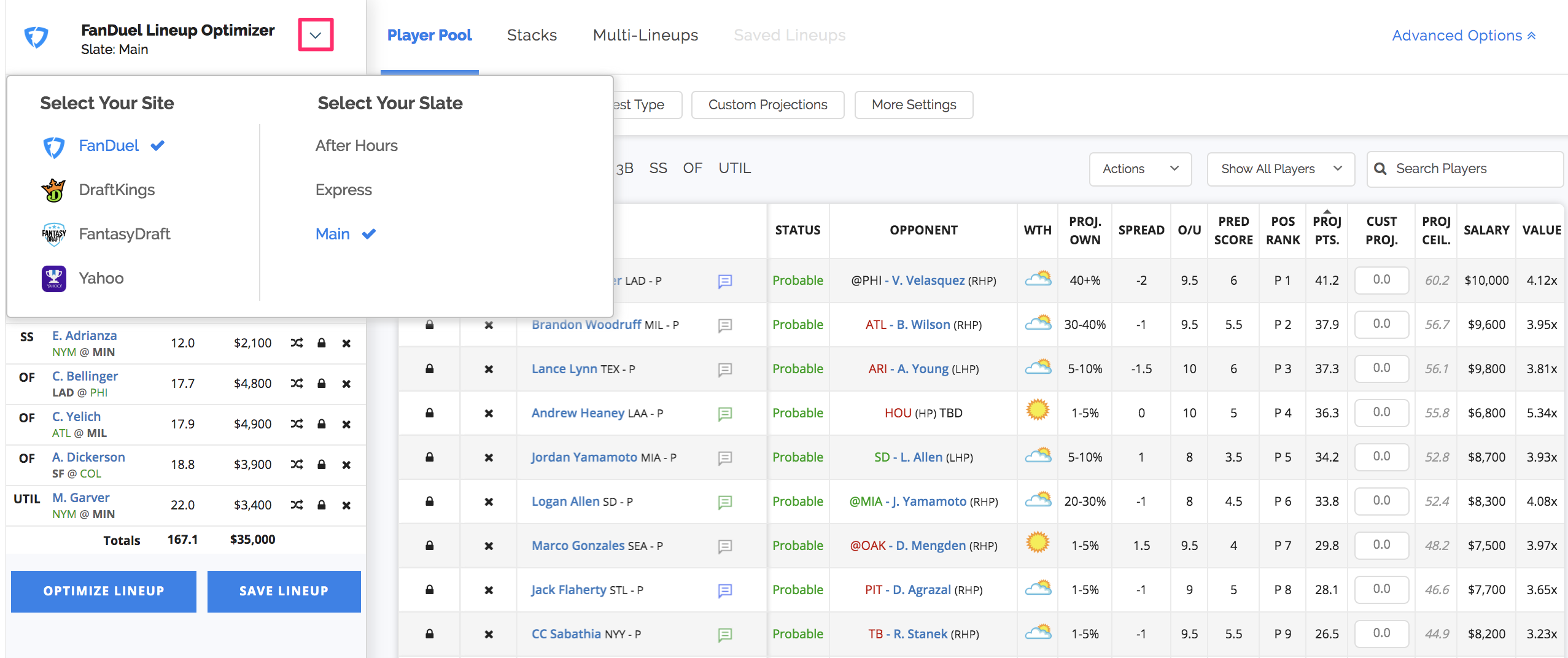Click the SAVE LINEUP button
Image resolution: width=1568 pixels, height=658 pixels.
(284, 591)
